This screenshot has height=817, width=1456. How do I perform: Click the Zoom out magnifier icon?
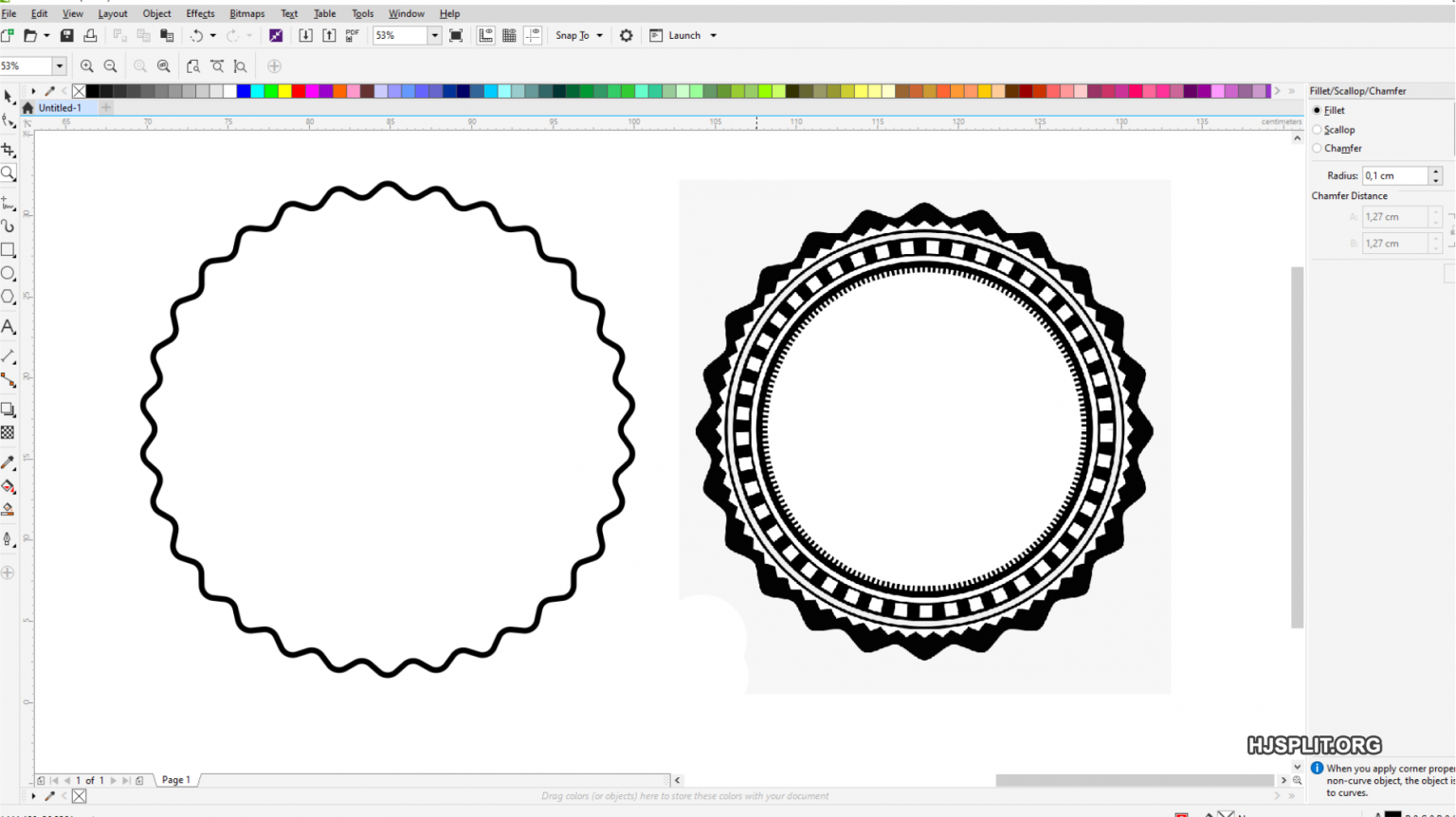(111, 66)
